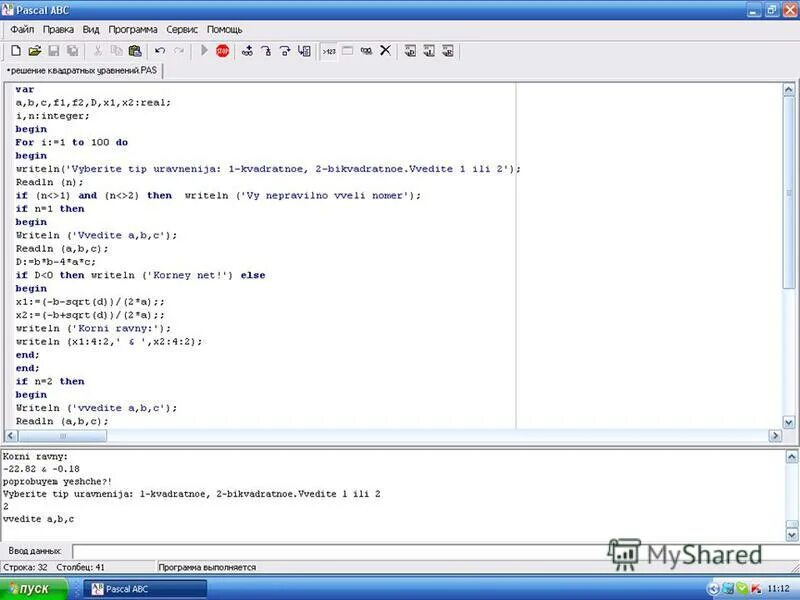Viewport: 800px width, 600px height.
Task: Click code line "writeln ('Korni ravny:');"
Action: [93, 328]
